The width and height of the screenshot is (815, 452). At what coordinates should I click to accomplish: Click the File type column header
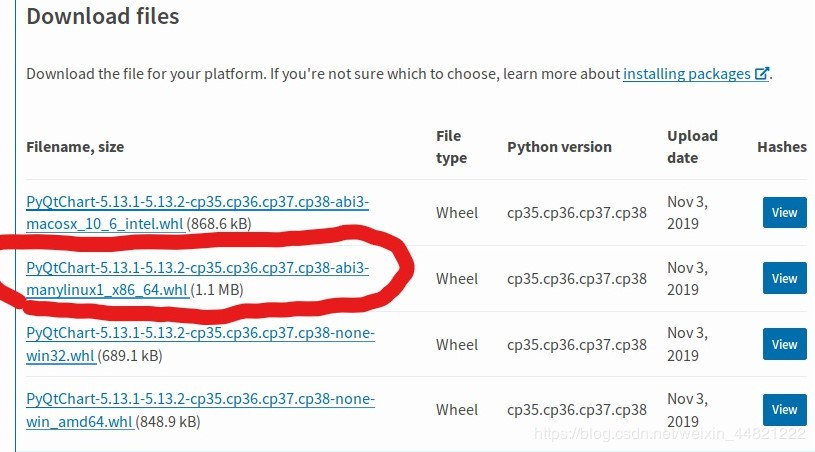click(451, 146)
